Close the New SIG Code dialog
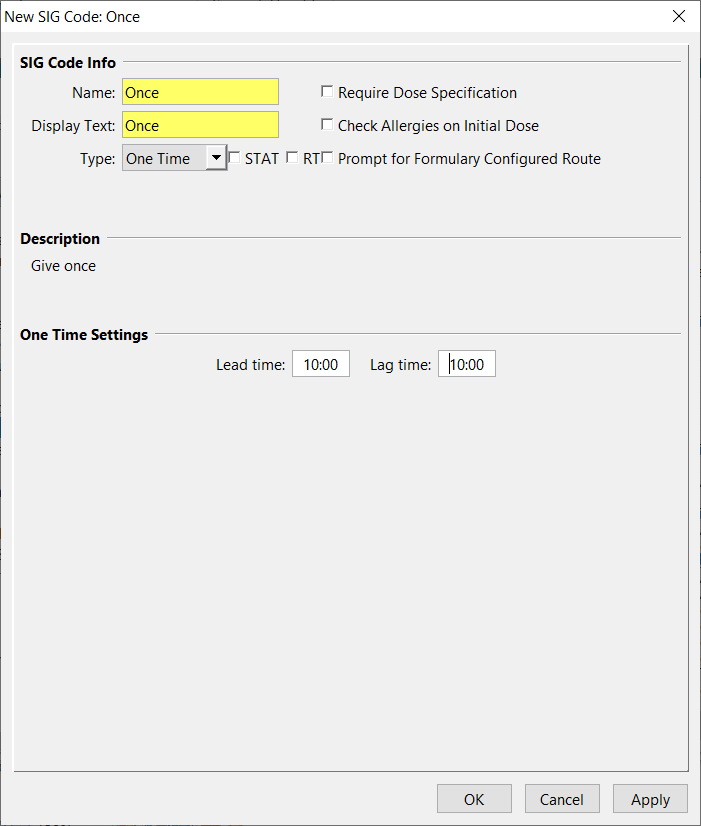Screen dimensions: 701x826 coord(679,16)
